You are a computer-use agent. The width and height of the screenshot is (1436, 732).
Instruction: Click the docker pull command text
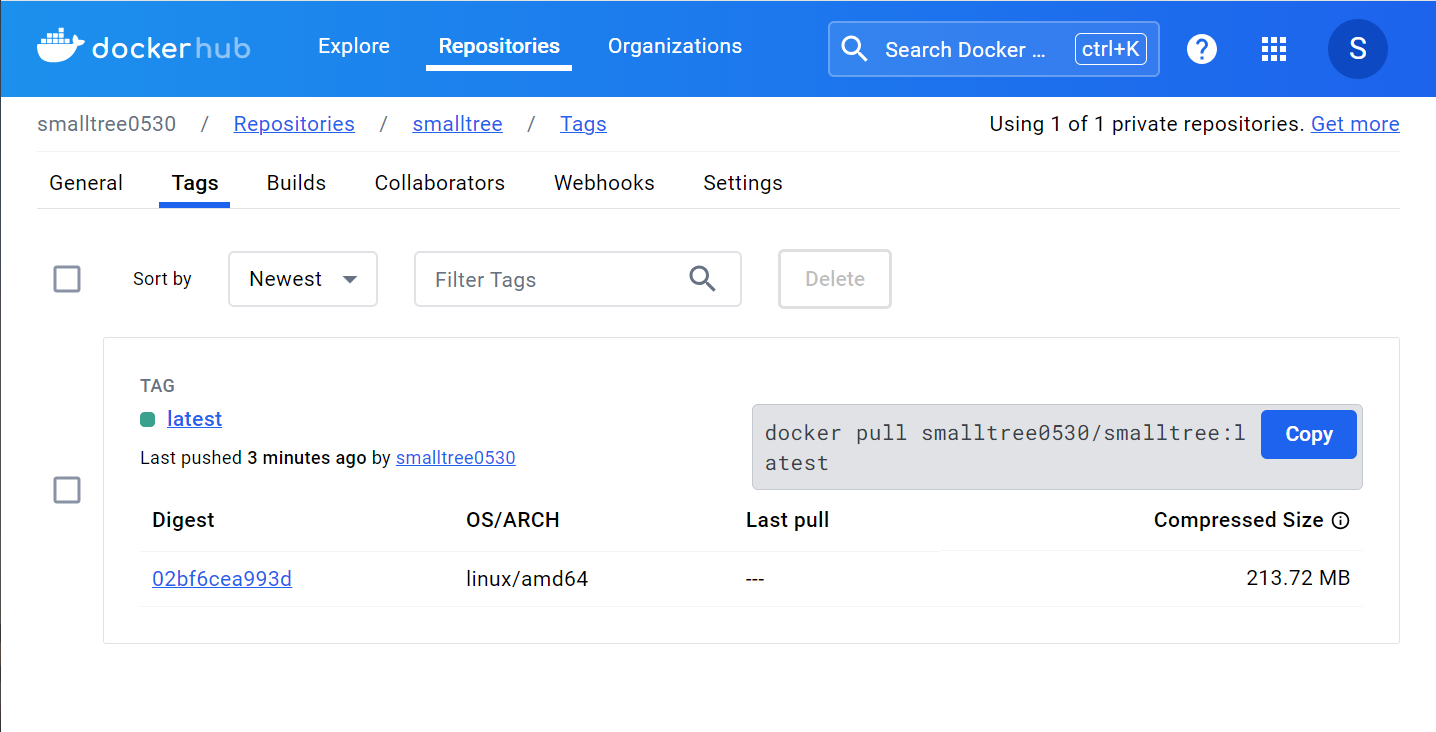[x=1005, y=448]
